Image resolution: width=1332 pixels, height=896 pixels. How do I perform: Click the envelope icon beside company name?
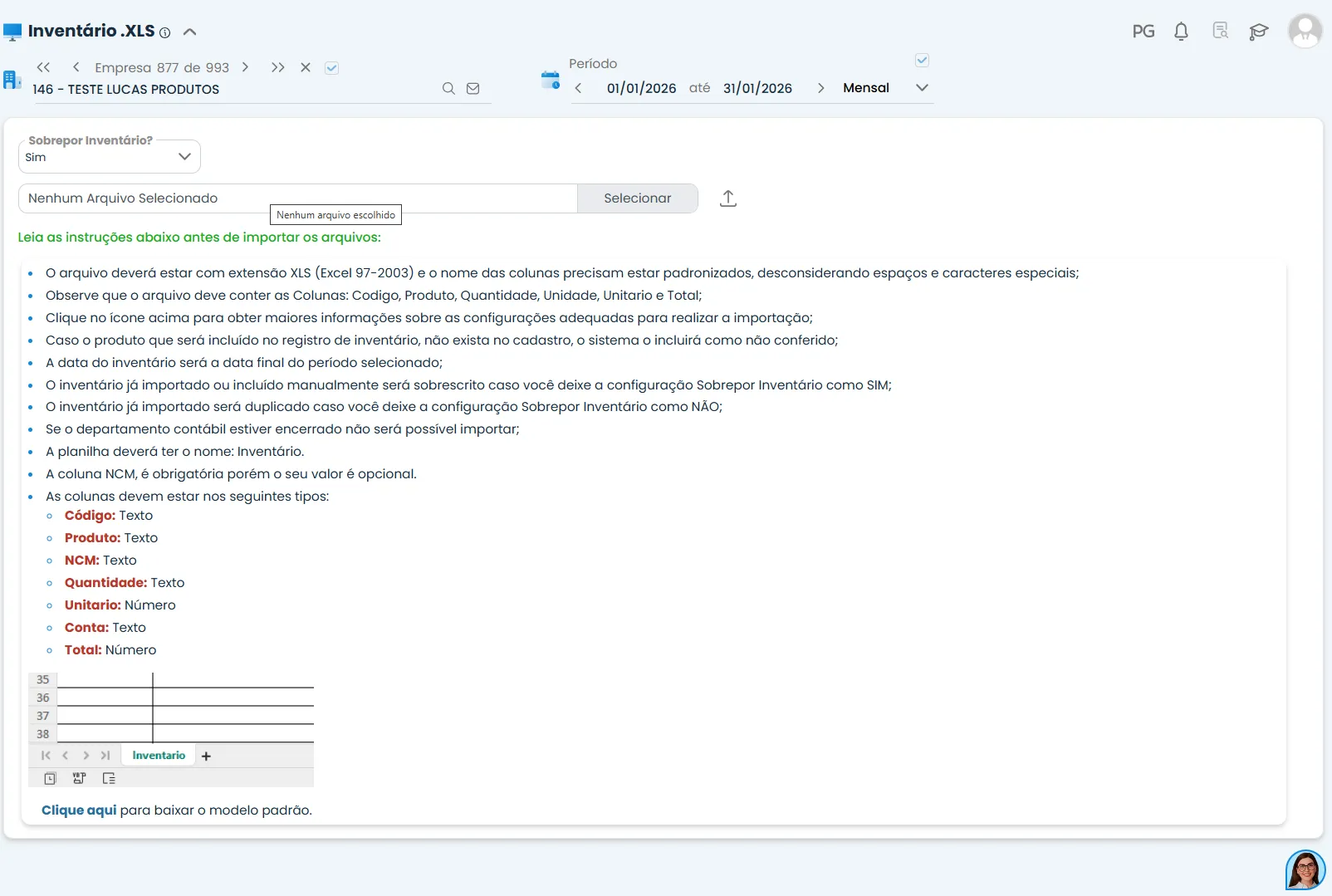click(473, 89)
